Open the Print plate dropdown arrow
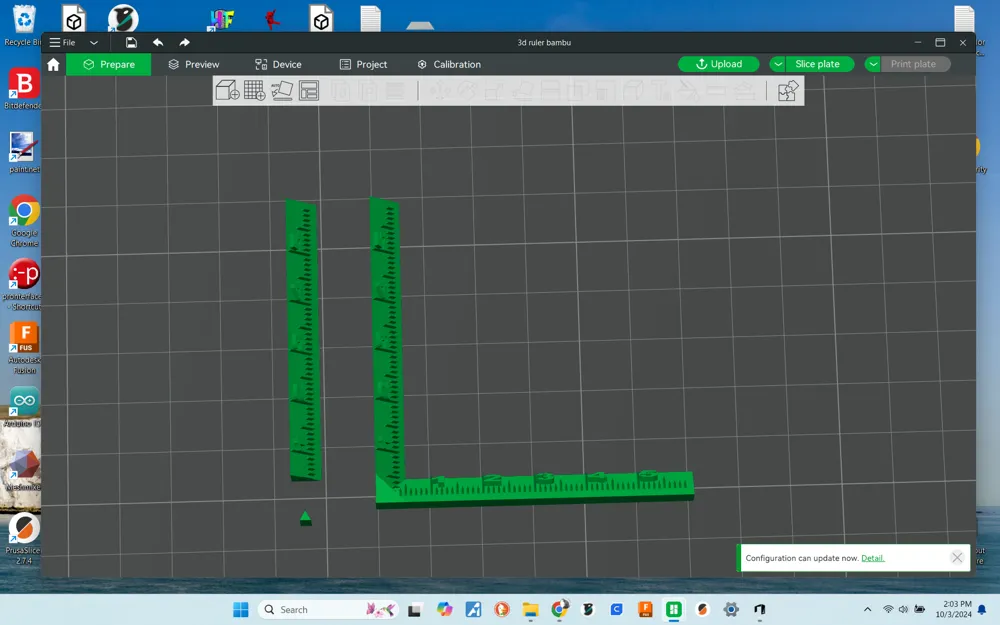The image size is (1000, 625). pyautogui.click(x=873, y=64)
